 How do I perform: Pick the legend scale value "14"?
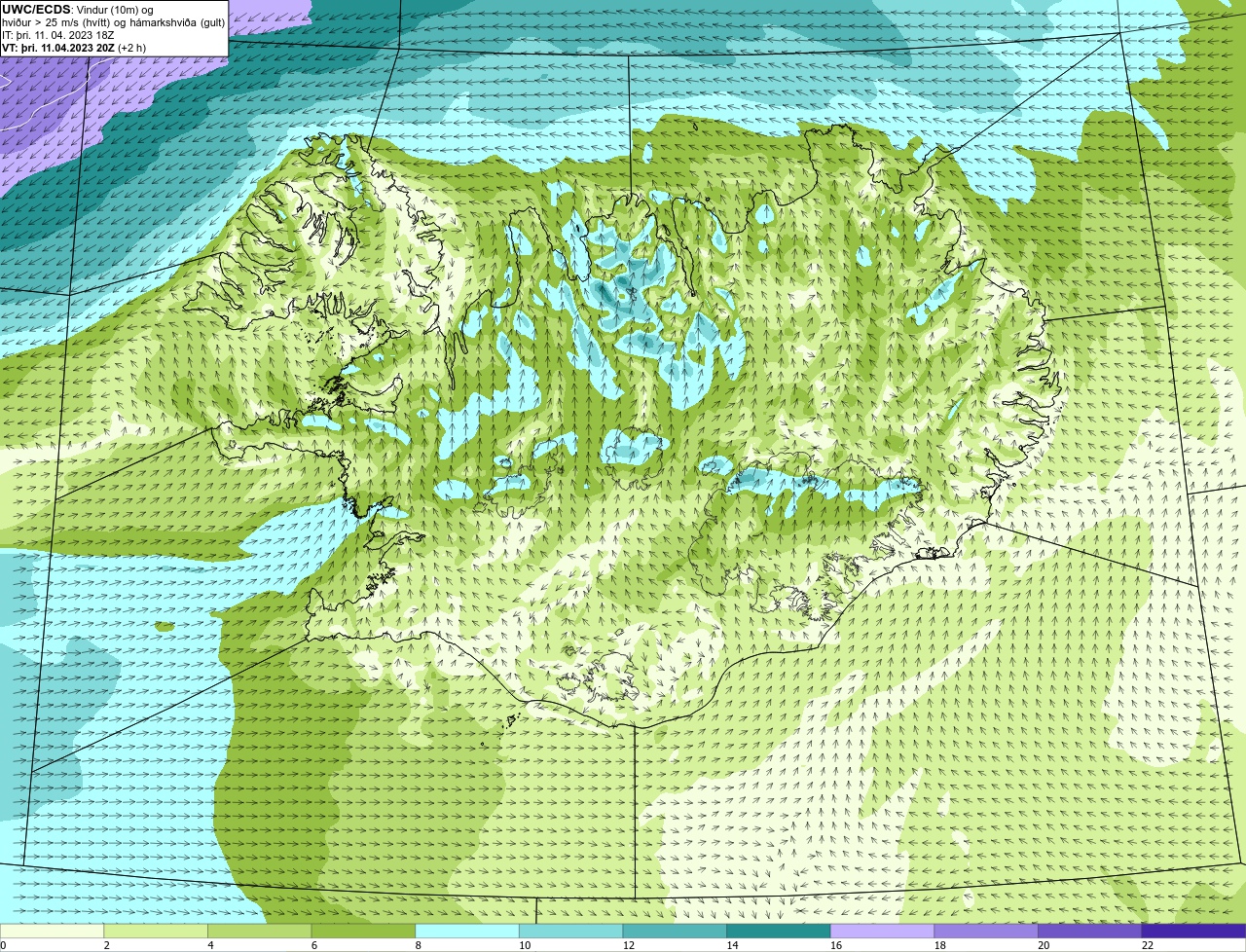pos(732,945)
